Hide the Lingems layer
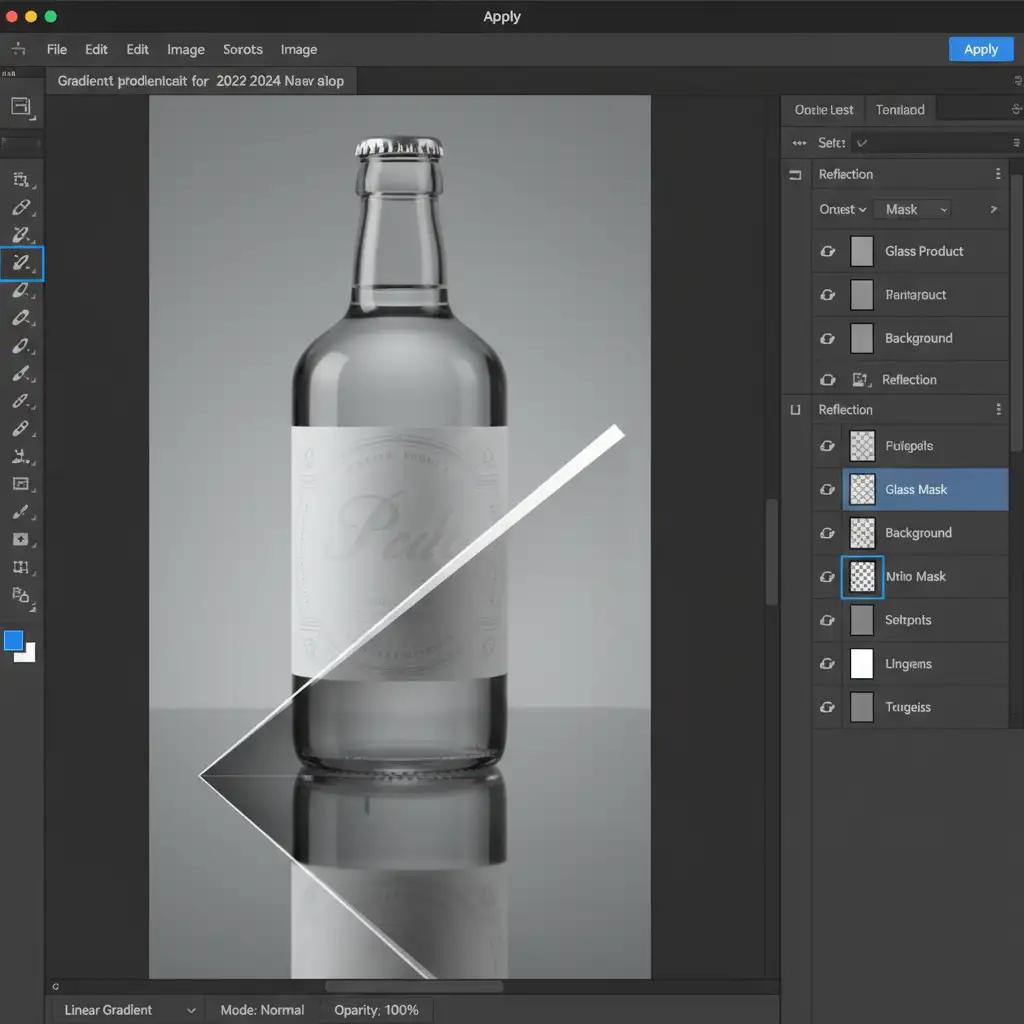Screen dimensions: 1024x1024 827,664
